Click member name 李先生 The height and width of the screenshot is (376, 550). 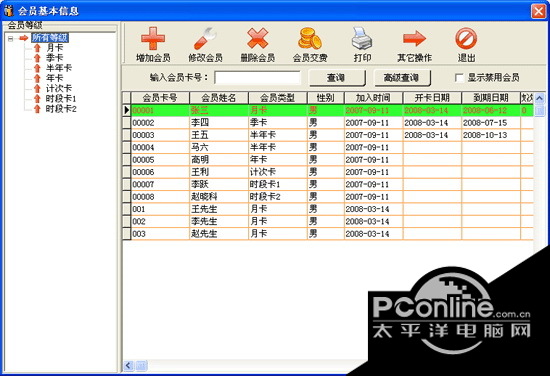tap(204, 221)
